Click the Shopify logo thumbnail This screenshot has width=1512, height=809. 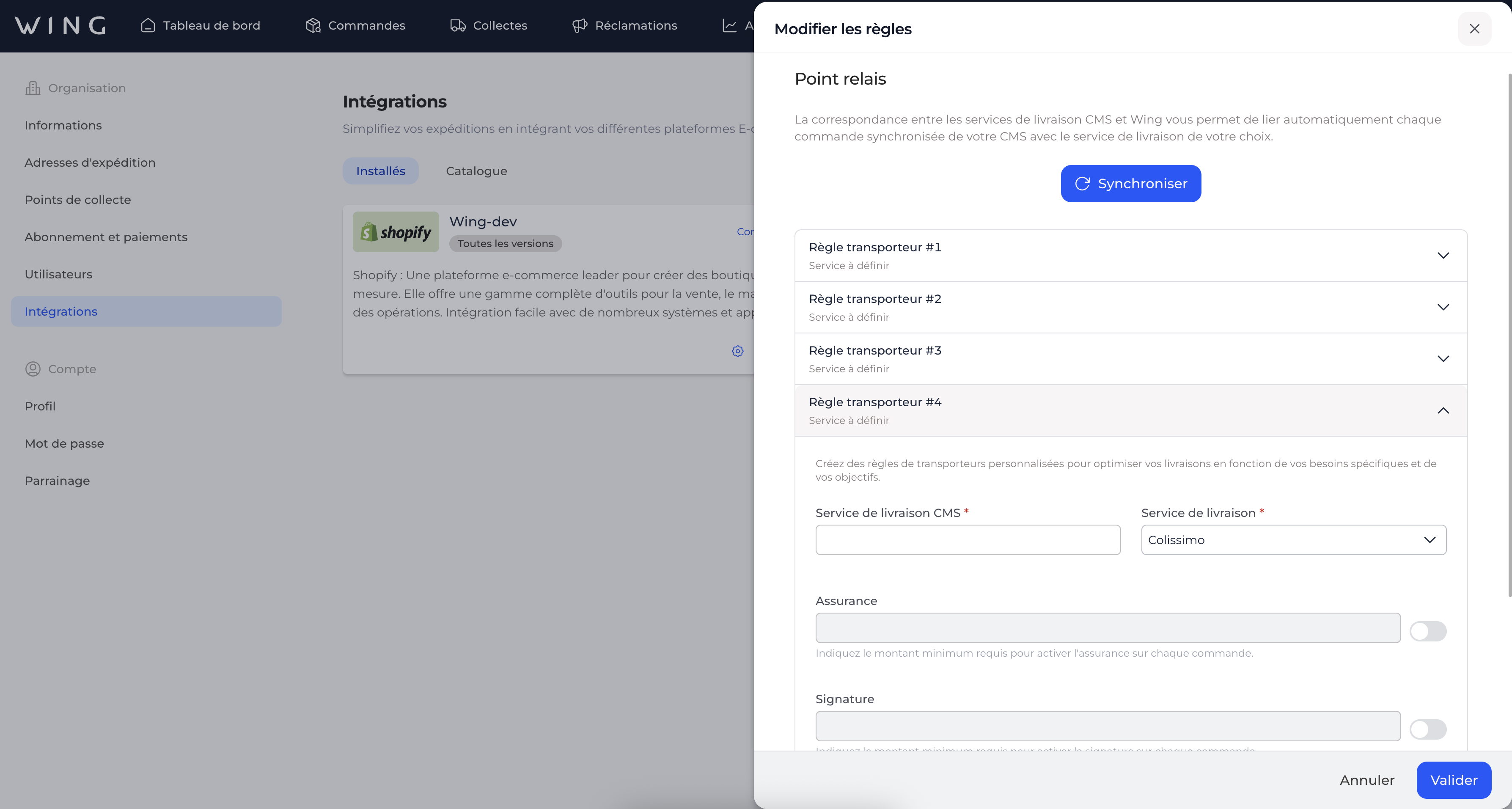396,232
